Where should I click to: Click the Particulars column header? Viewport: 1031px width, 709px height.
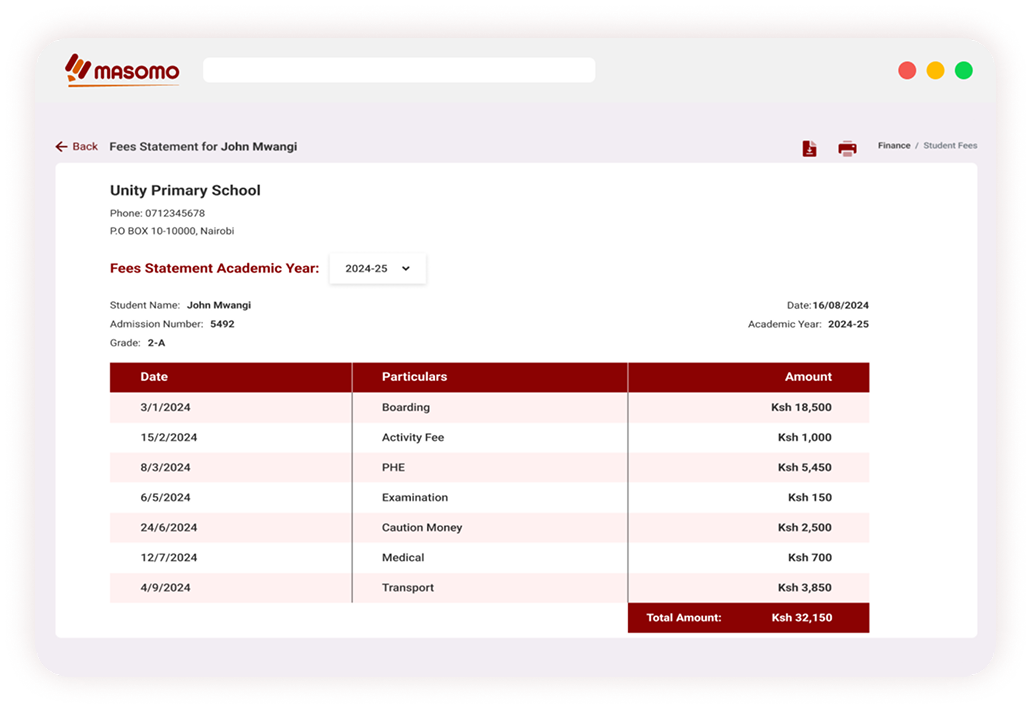click(x=414, y=377)
